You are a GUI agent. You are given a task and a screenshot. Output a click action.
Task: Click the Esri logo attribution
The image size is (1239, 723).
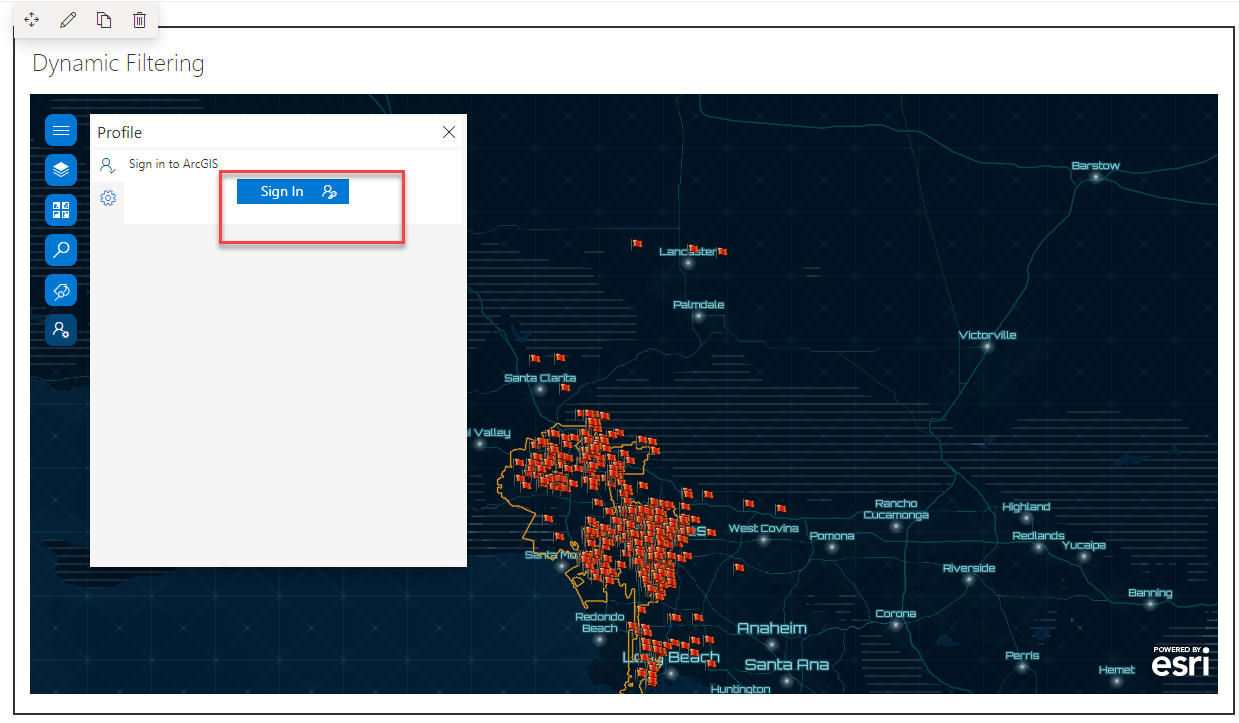point(1181,661)
